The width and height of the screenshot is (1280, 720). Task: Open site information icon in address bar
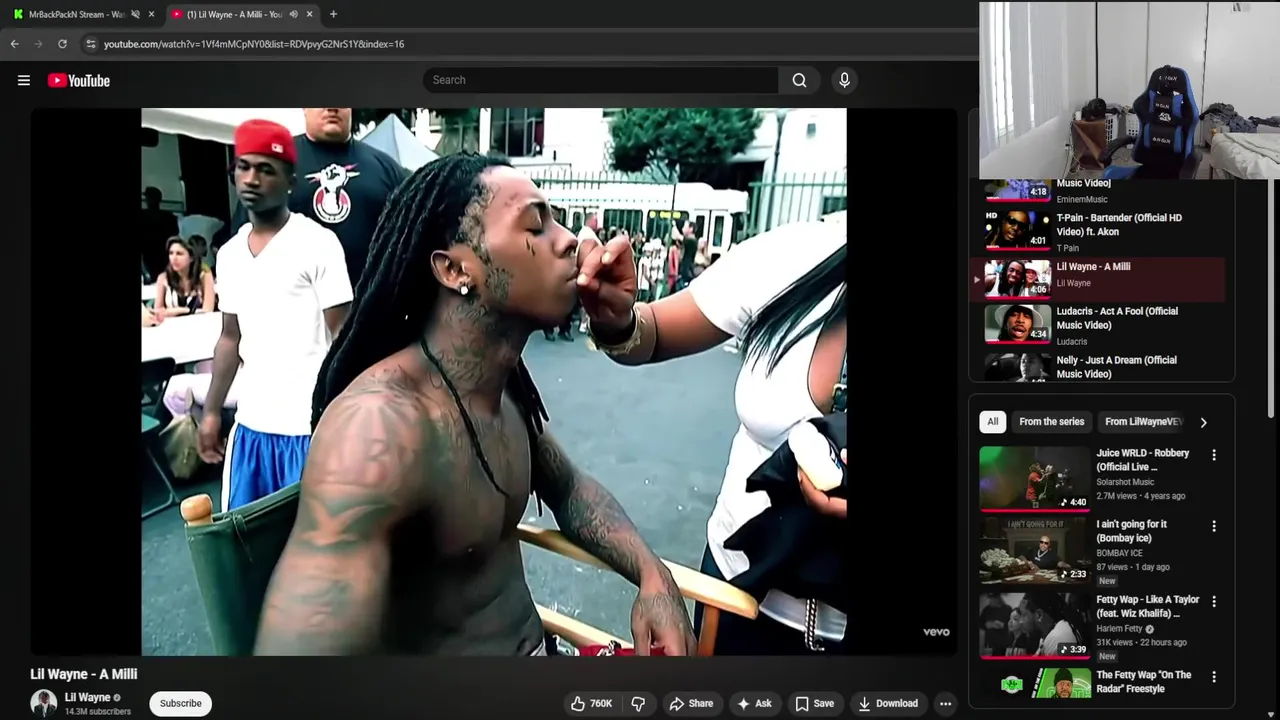(91, 44)
